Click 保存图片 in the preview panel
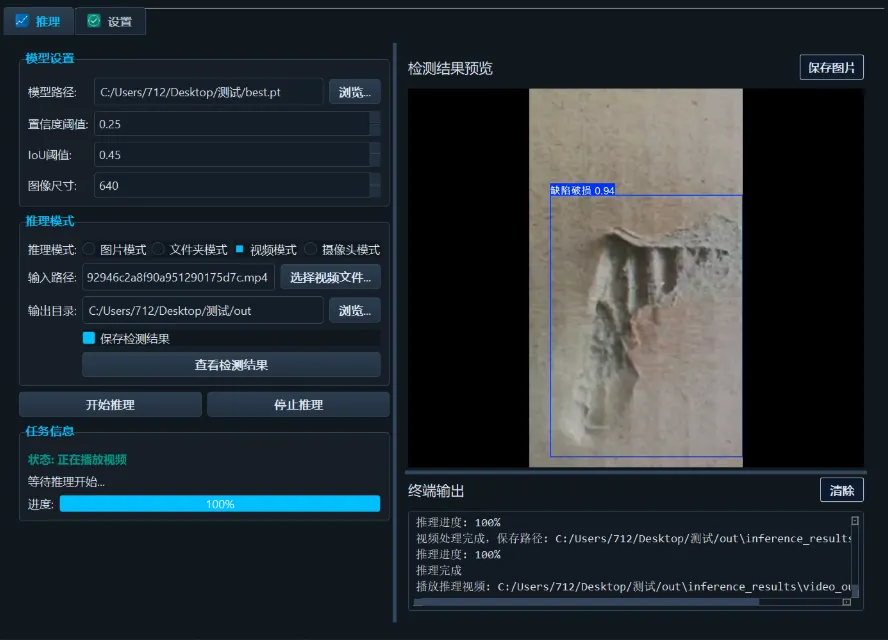 click(832, 67)
